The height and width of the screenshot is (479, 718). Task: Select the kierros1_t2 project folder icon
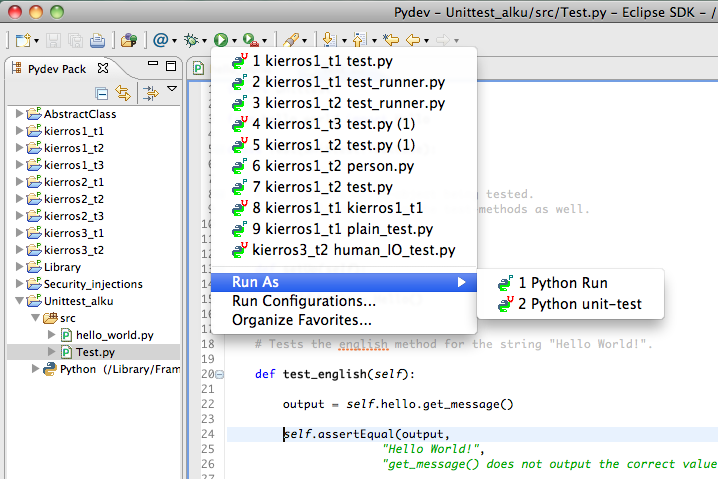(34, 147)
